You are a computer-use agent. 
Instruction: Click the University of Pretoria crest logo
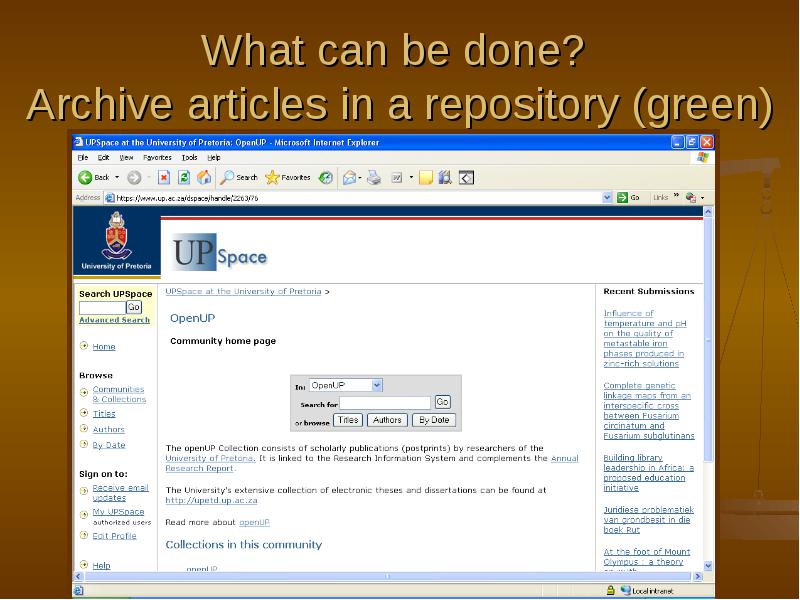117,236
